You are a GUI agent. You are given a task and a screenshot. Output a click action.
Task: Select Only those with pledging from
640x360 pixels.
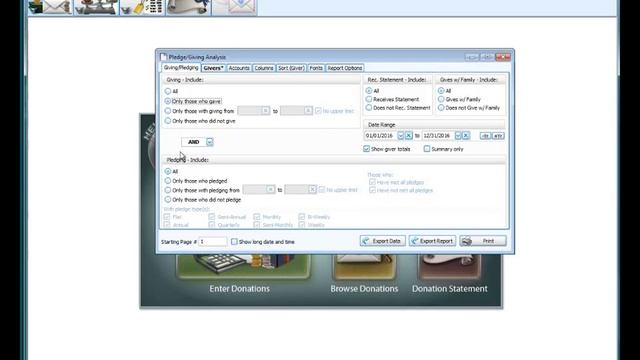168,190
